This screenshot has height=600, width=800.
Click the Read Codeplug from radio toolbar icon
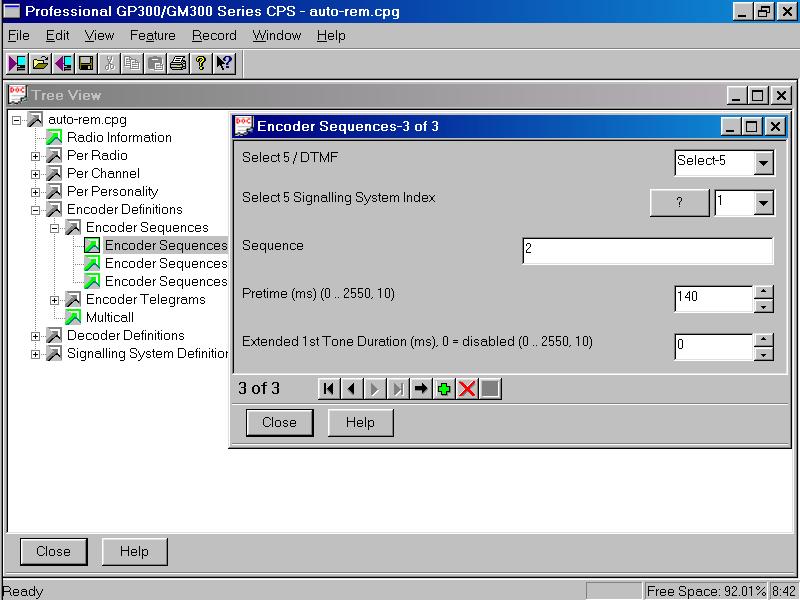tap(17, 63)
